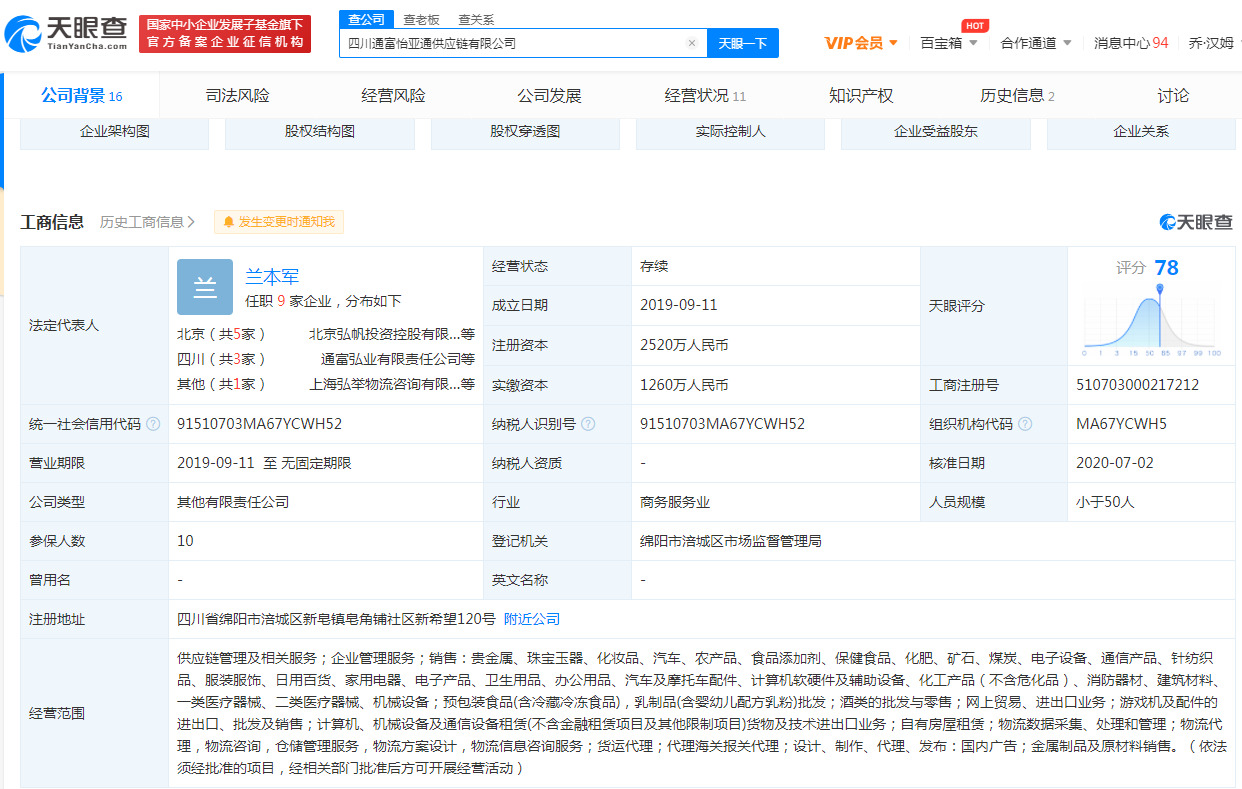Click the 行业 value 商务服务业

click(675, 502)
